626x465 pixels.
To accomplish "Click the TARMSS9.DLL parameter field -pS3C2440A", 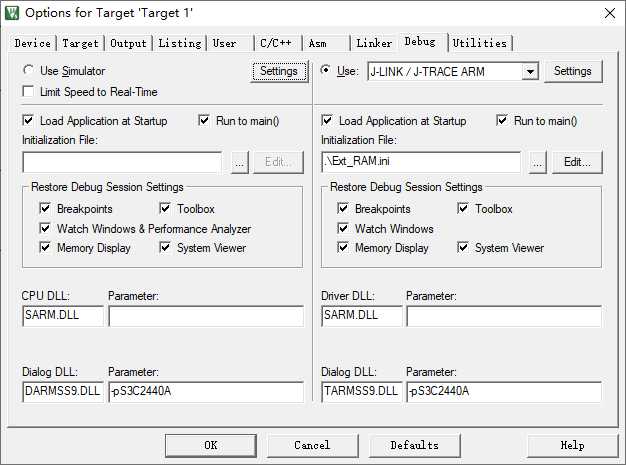I will [x=504, y=392].
